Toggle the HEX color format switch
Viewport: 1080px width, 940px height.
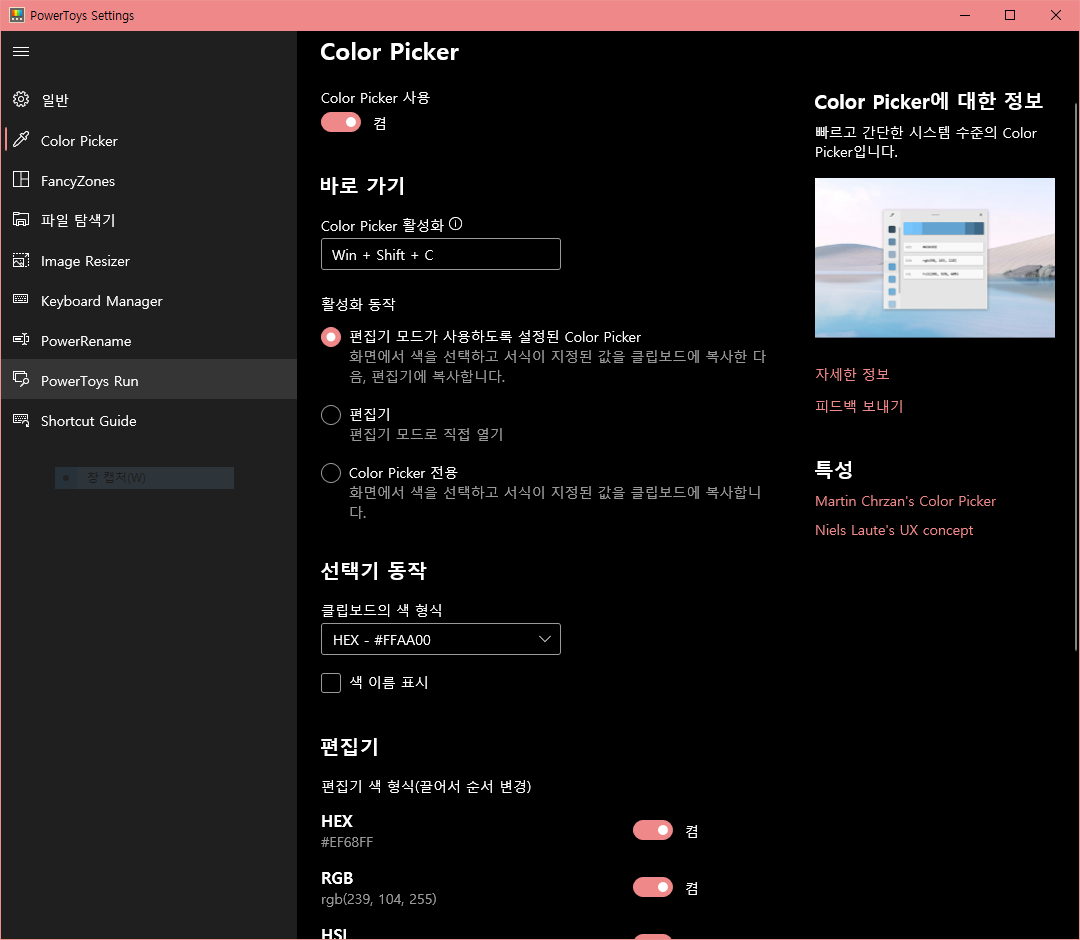pos(653,830)
